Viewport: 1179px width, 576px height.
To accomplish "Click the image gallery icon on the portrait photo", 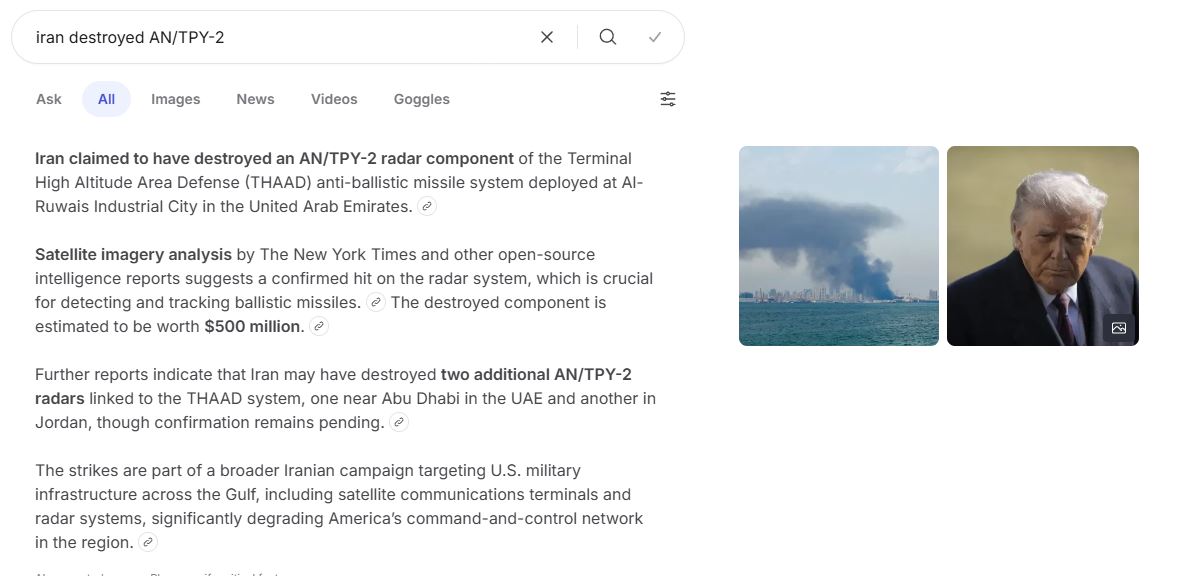I will [x=1119, y=328].
